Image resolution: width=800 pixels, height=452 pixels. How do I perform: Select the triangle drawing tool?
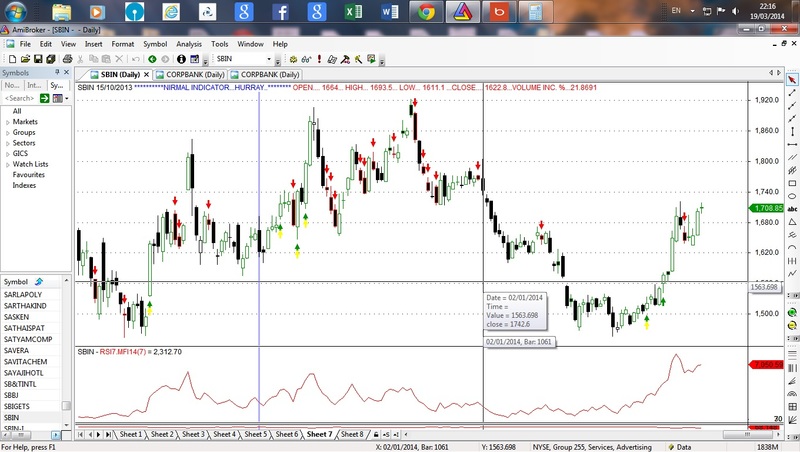(x=792, y=222)
